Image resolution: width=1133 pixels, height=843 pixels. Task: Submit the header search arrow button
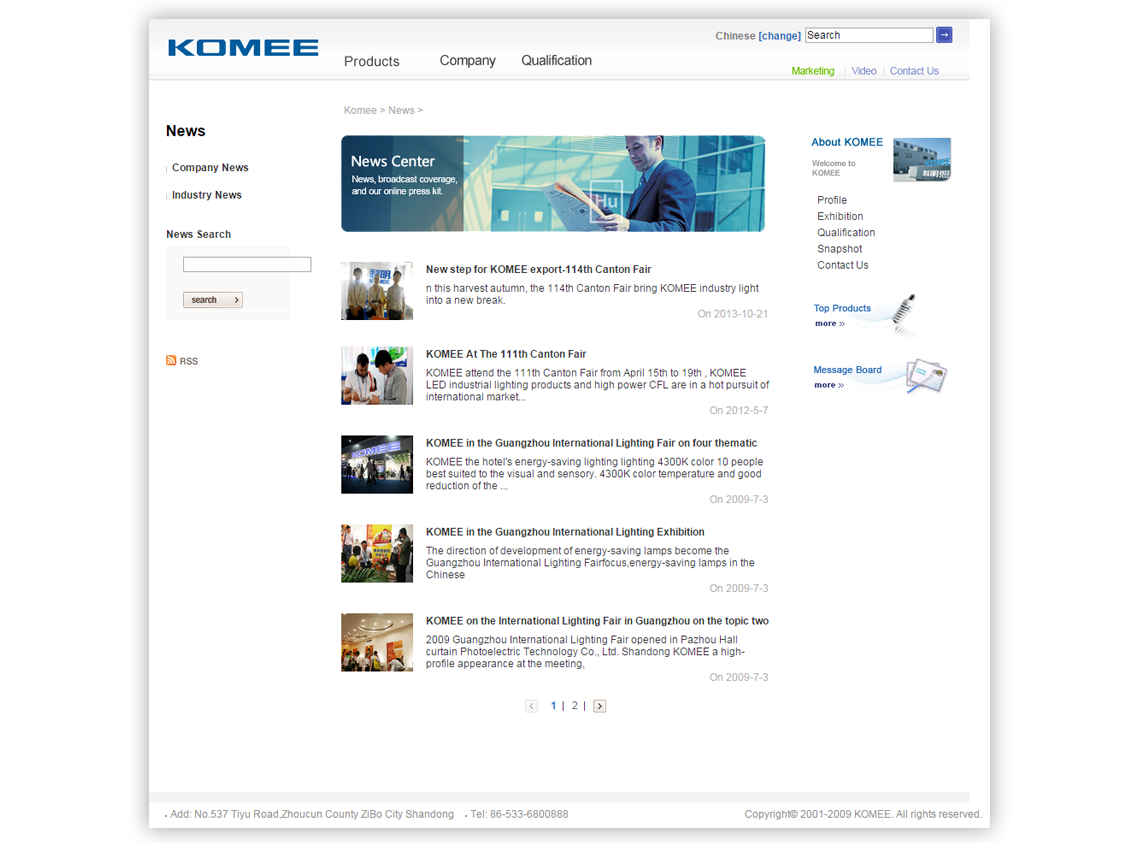[x=944, y=35]
